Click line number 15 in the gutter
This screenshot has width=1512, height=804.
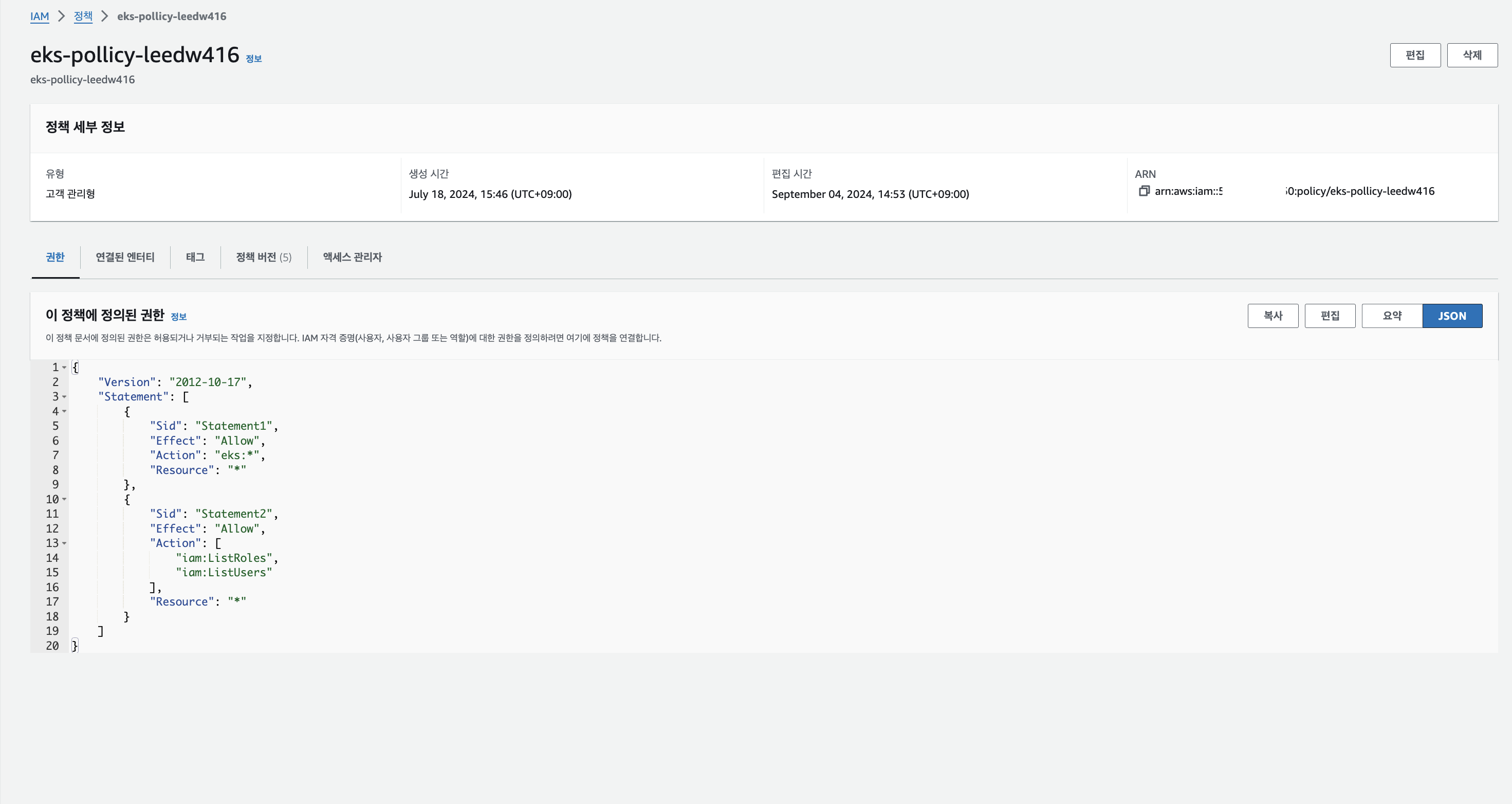click(x=52, y=573)
